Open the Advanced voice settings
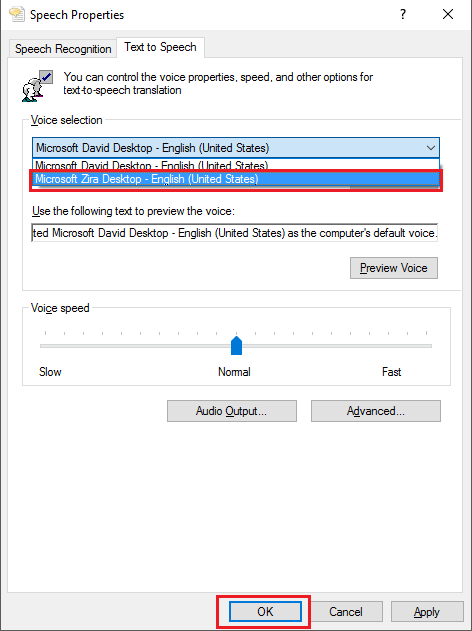472x631 pixels. (x=376, y=411)
